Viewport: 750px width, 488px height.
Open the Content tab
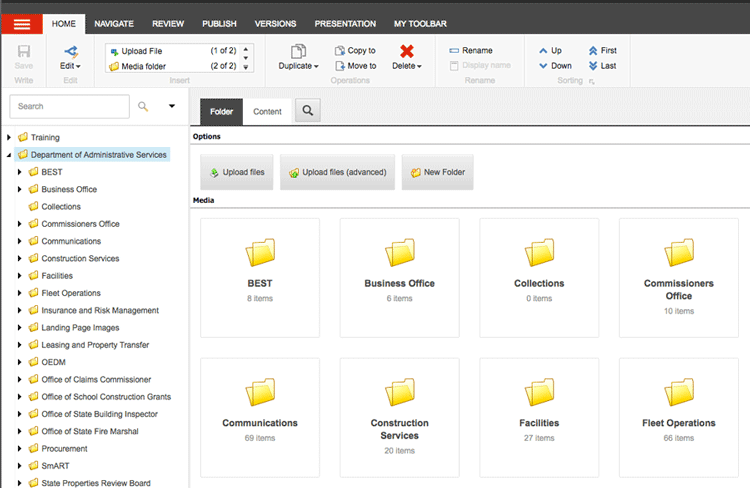[267, 111]
